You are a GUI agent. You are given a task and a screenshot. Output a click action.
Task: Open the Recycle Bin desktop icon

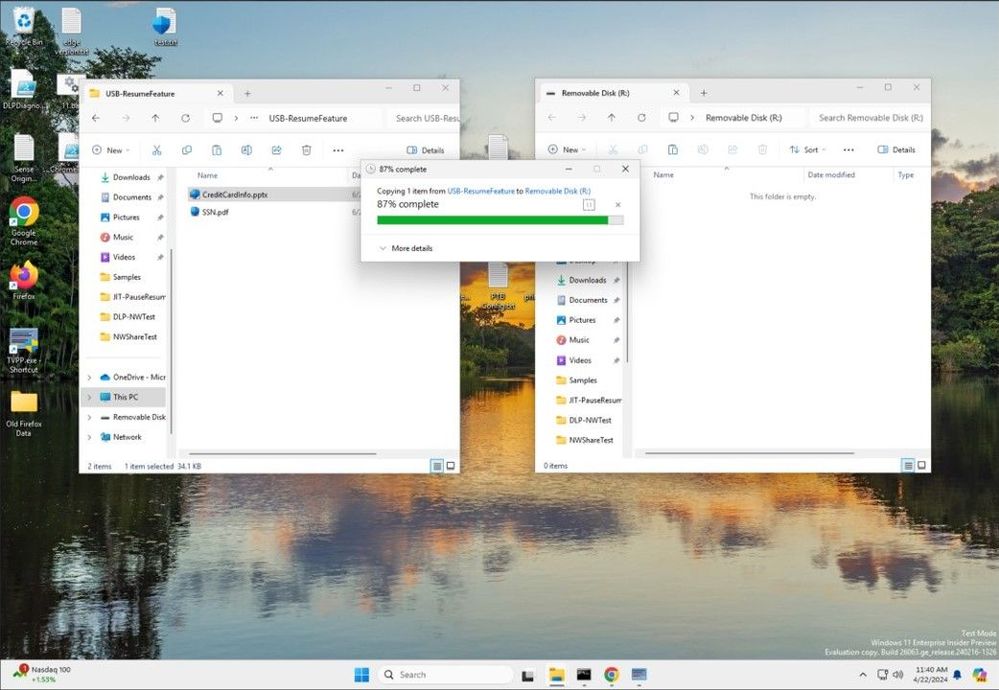coord(24,27)
